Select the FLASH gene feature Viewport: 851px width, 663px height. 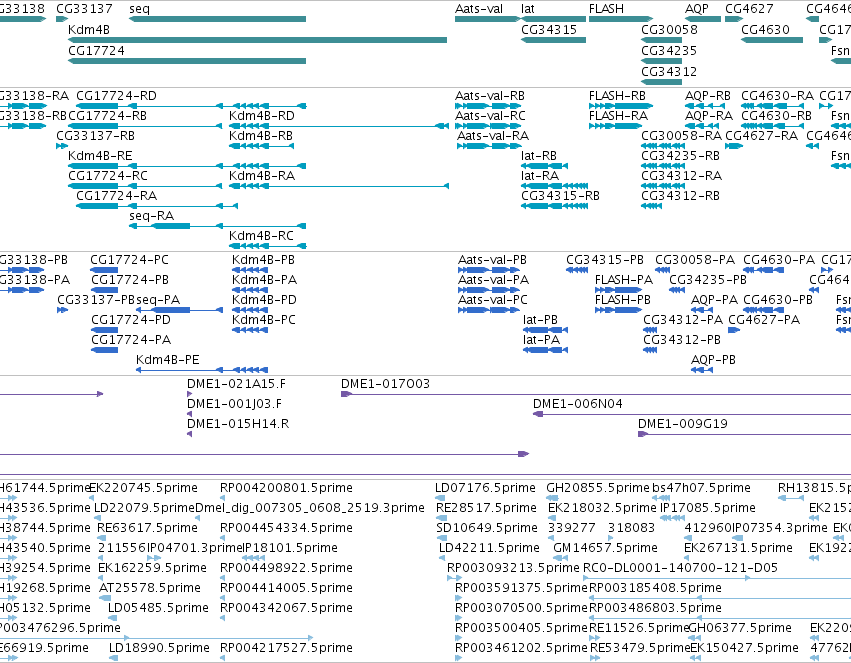620,19
